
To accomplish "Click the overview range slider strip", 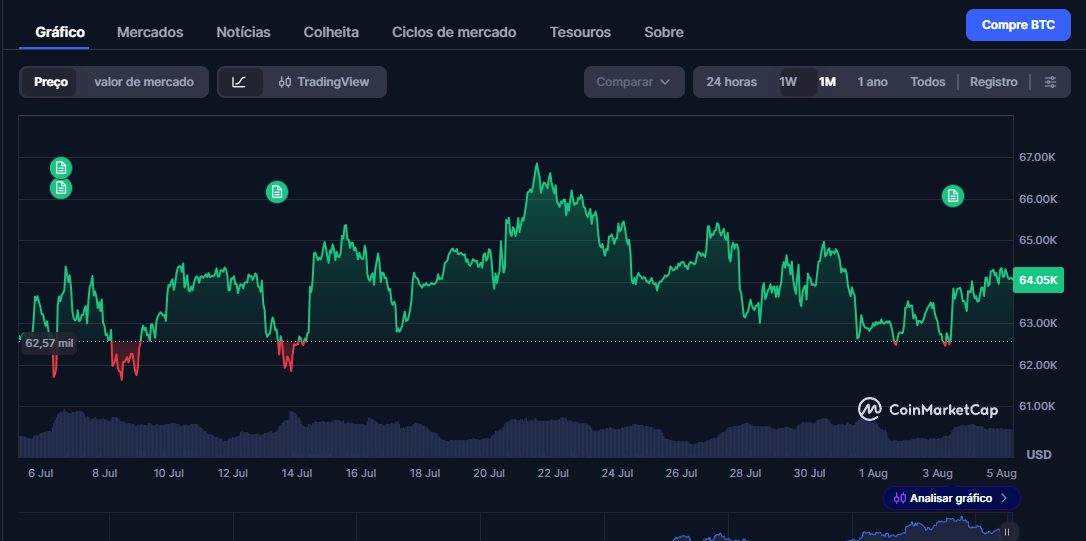I will tap(516, 527).
